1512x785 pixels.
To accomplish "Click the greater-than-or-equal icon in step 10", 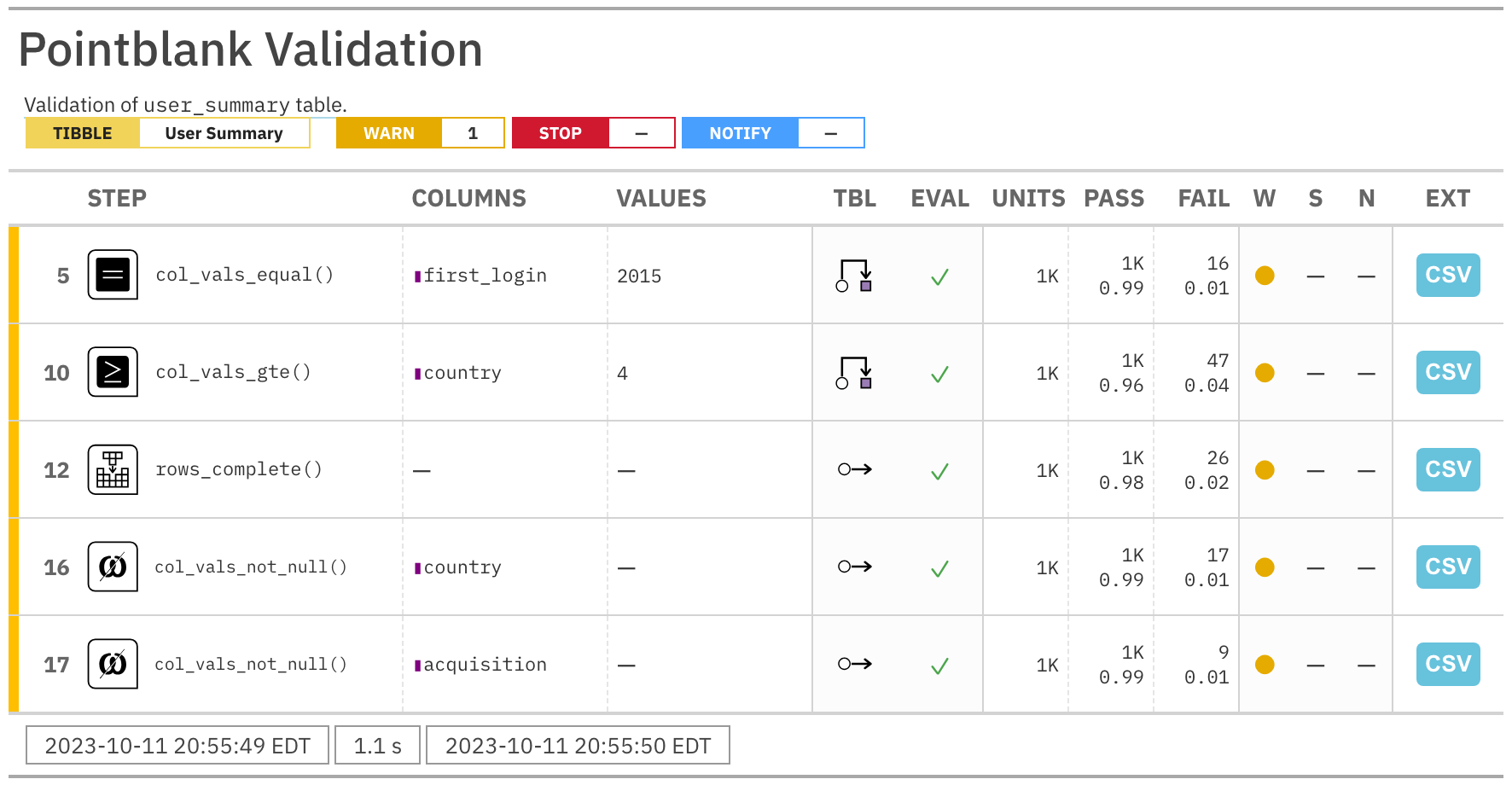I will coord(113,372).
